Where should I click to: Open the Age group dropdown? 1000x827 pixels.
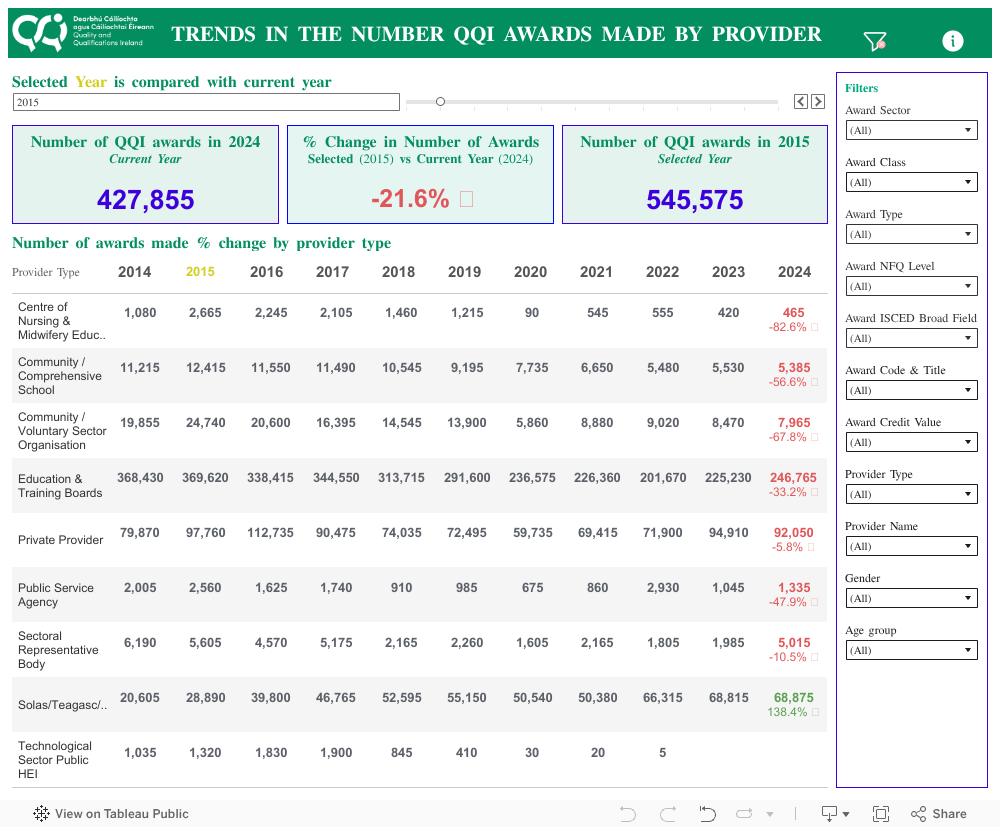[x=911, y=650]
